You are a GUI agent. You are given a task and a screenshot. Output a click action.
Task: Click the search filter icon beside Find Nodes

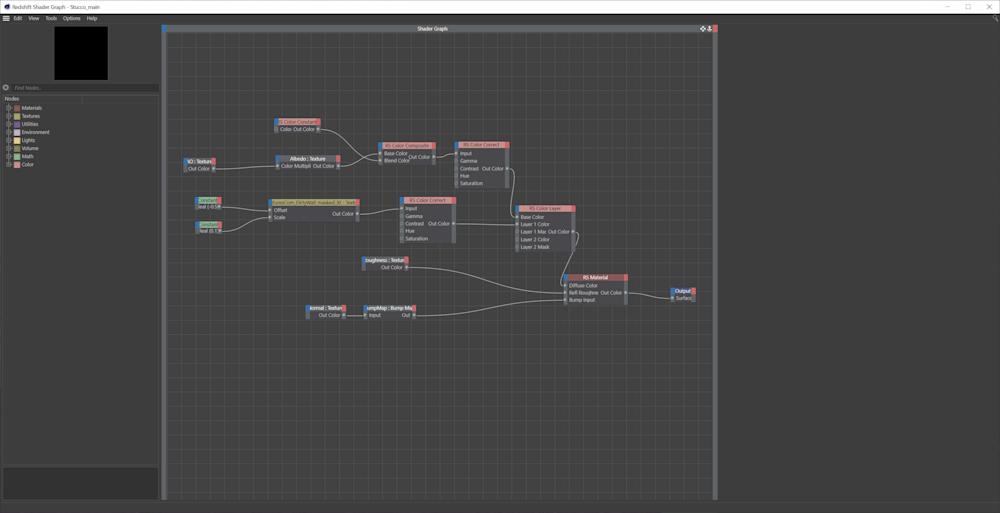[6, 87]
